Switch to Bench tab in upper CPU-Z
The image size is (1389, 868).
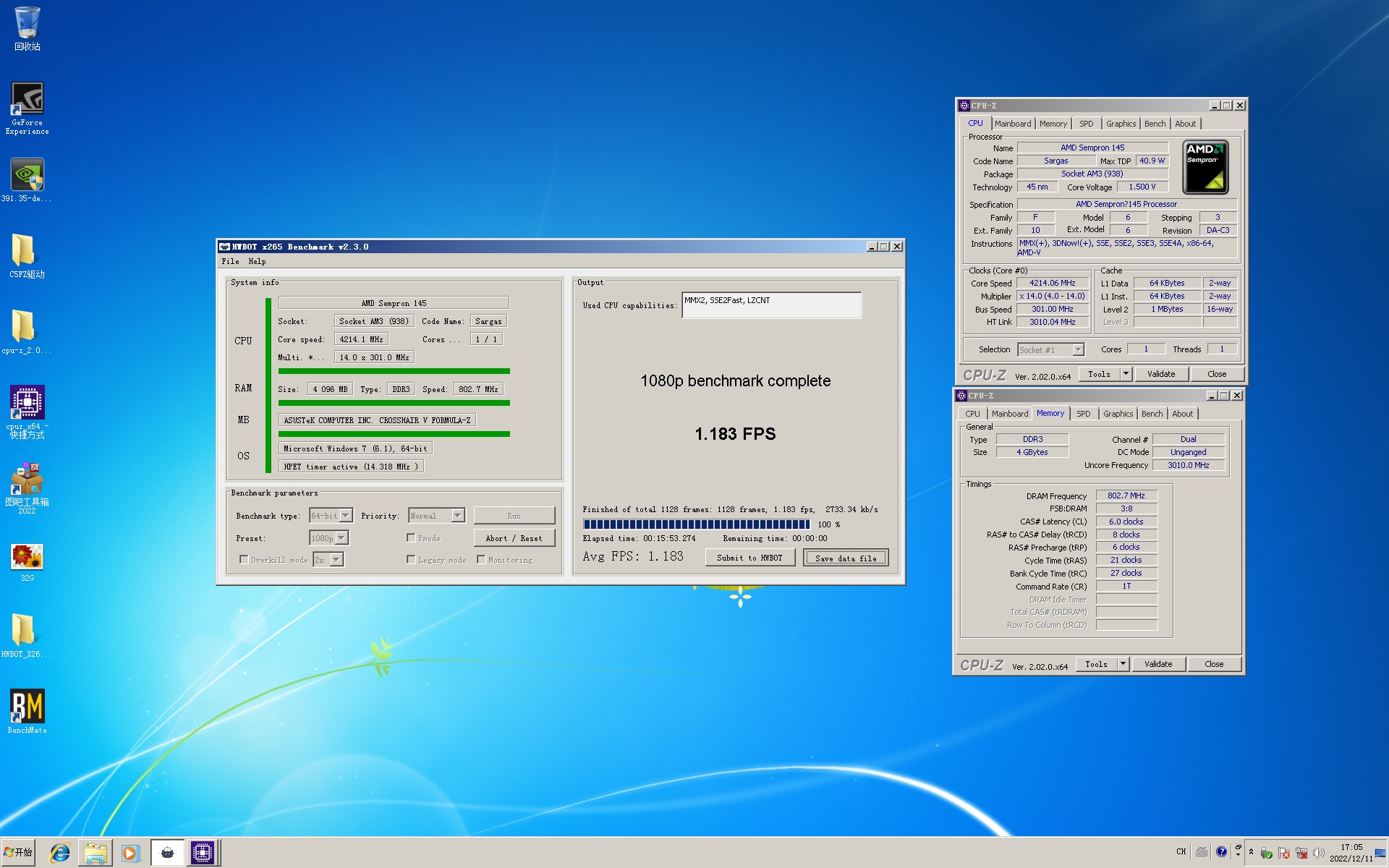coord(1155,124)
